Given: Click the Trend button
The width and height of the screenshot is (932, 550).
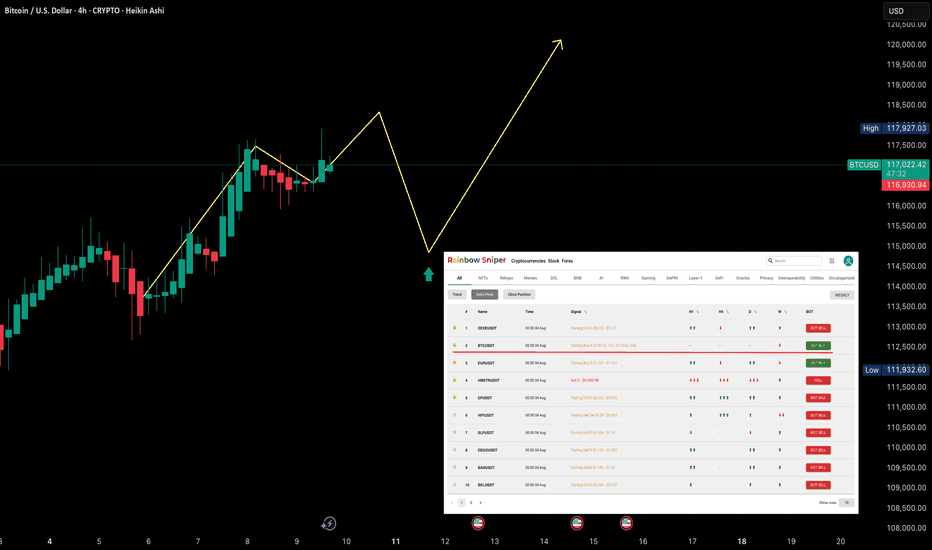Looking at the screenshot, I should click(x=457, y=294).
